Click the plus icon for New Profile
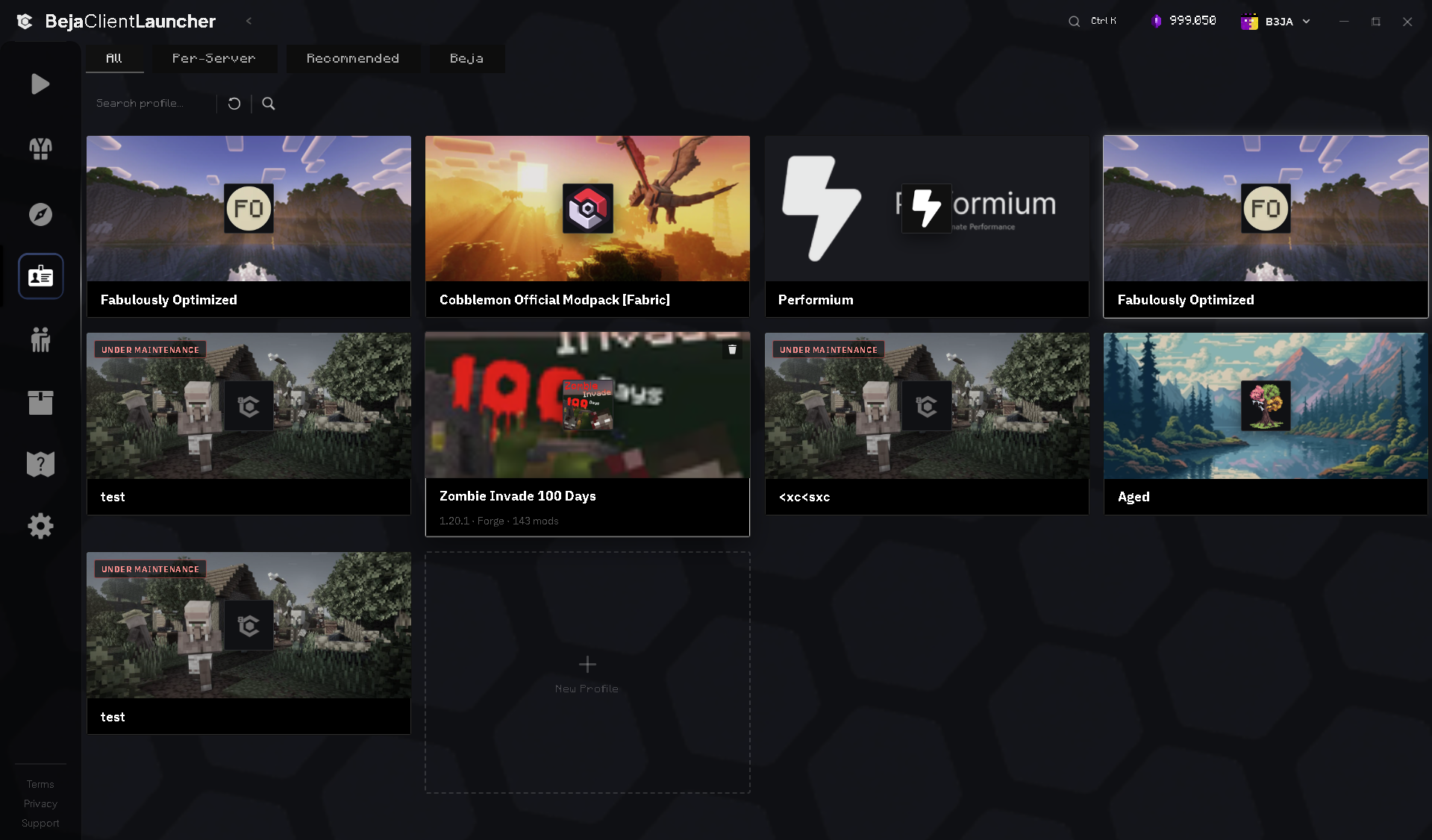1432x840 pixels. [x=587, y=664]
